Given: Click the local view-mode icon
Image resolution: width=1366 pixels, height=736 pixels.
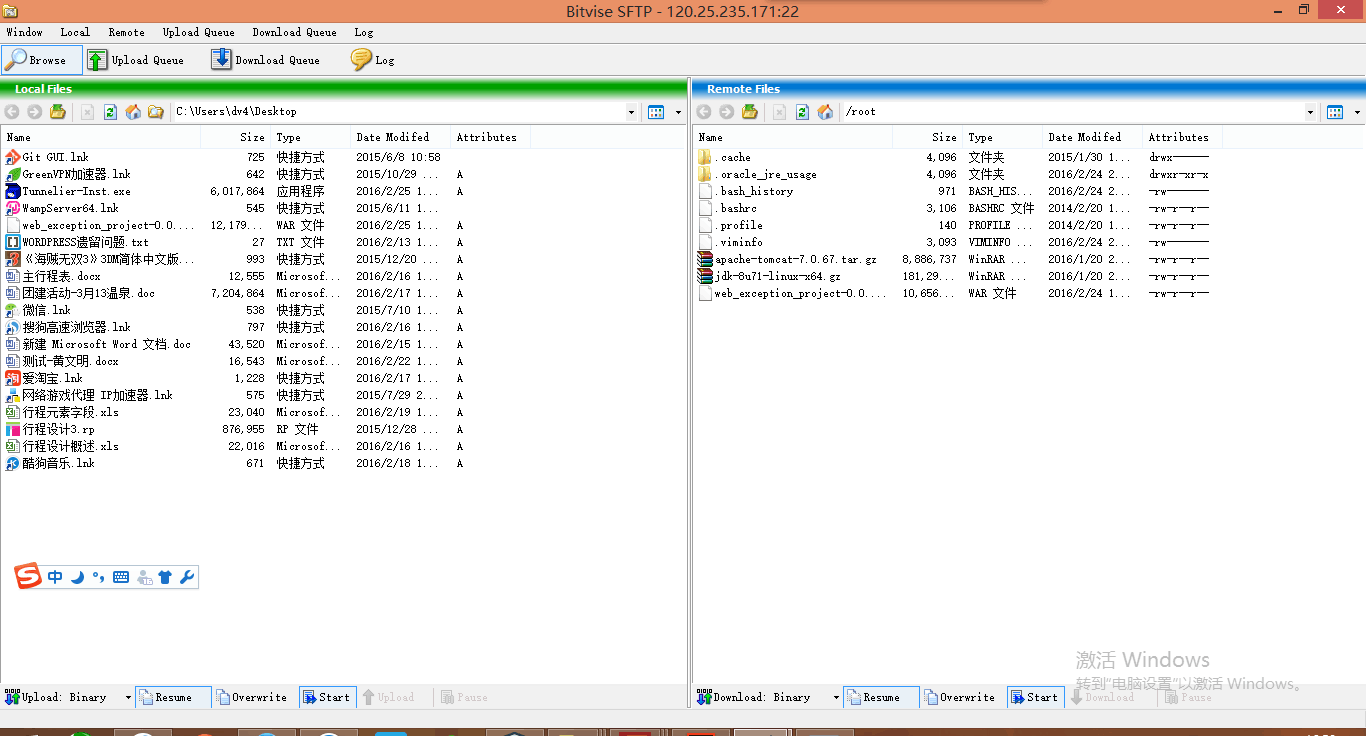Looking at the screenshot, I should pyautogui.click(x=656, y=112).
